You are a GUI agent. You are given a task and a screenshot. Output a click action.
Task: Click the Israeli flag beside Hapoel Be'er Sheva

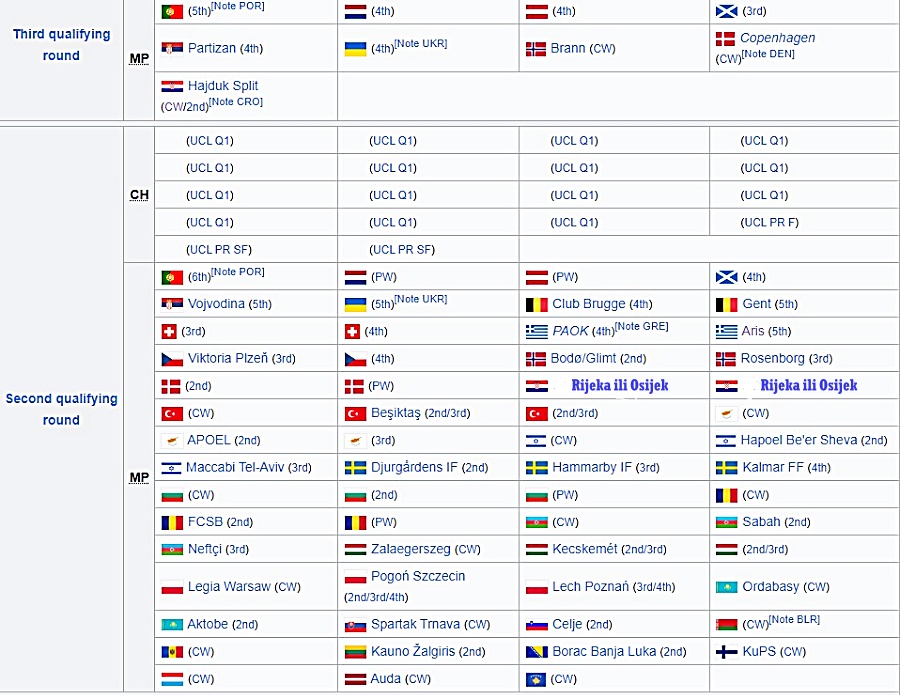click(726, 441)
